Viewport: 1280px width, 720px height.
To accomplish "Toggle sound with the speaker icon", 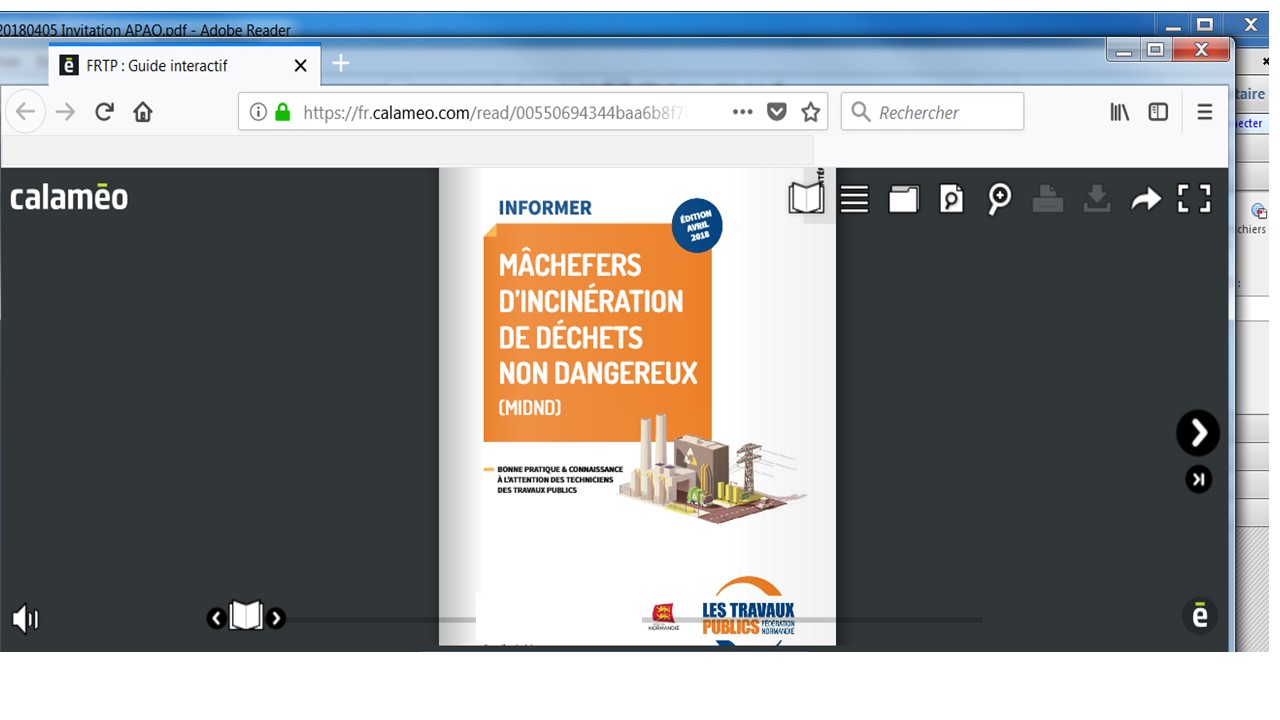I will [x=25, y=619].
